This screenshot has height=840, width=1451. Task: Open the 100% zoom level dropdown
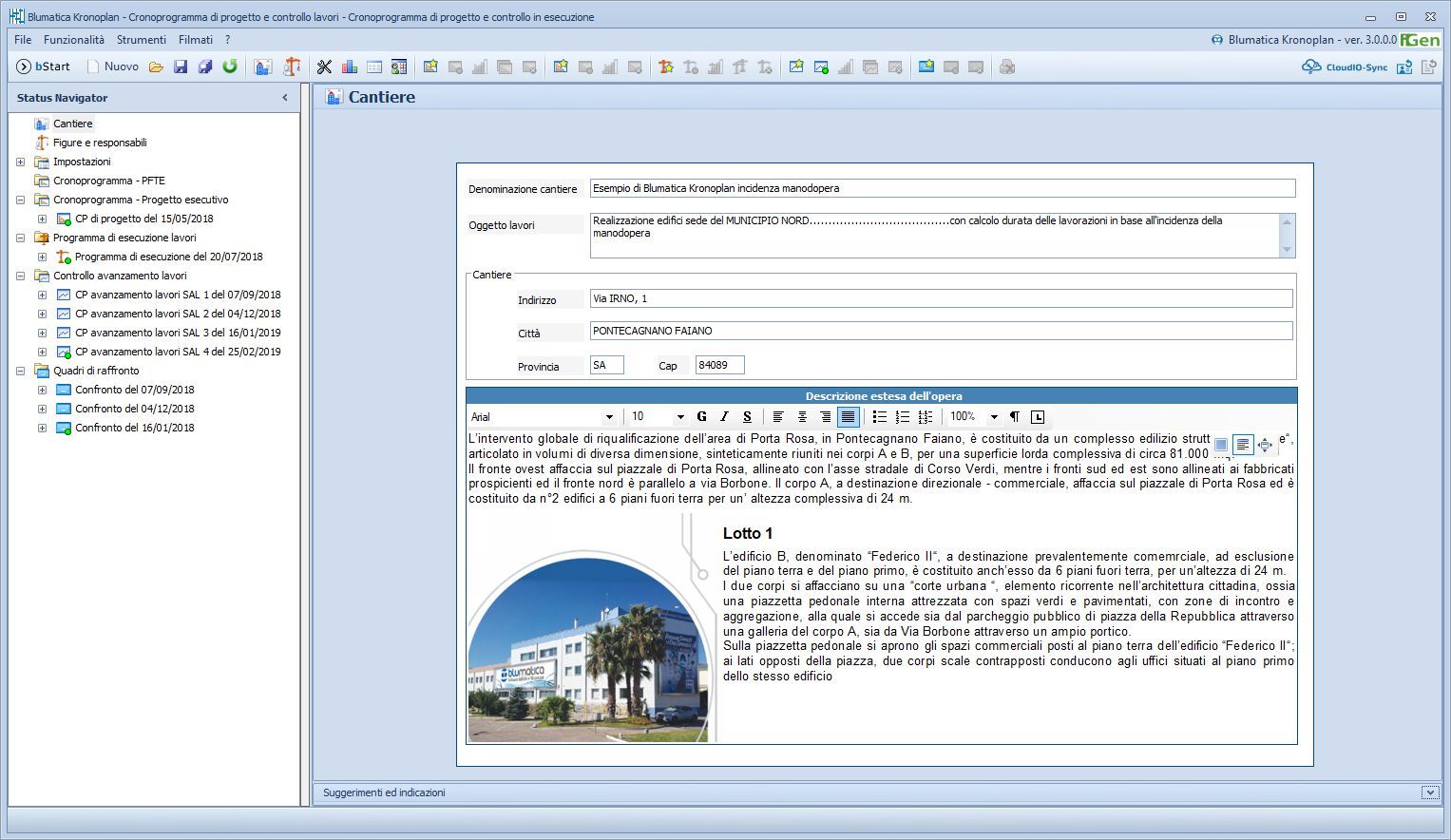coord(994,417)
